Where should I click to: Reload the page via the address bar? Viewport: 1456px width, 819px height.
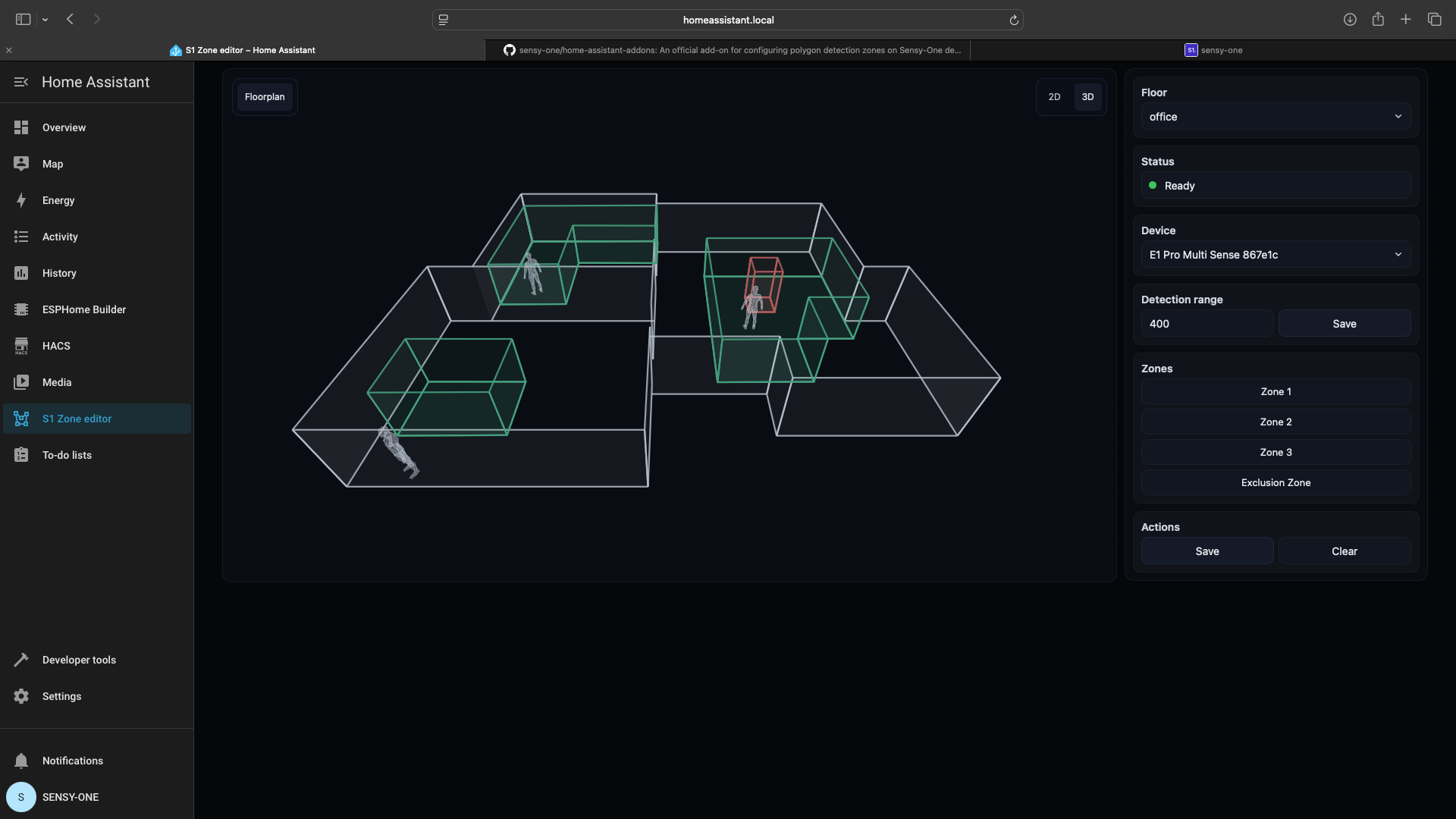tap(1014, 20)
